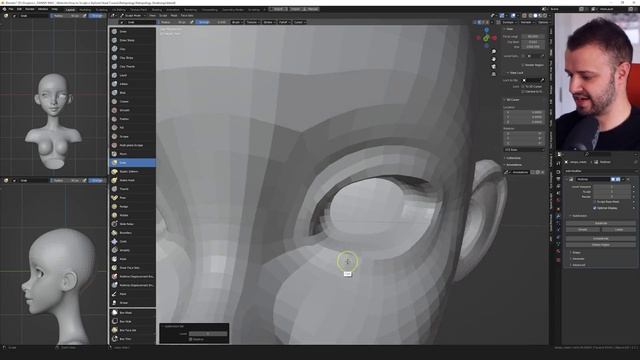Select the Elastic Deform tool
The width and height of the screenshot is (640, 360).
(x=132, y=171)
